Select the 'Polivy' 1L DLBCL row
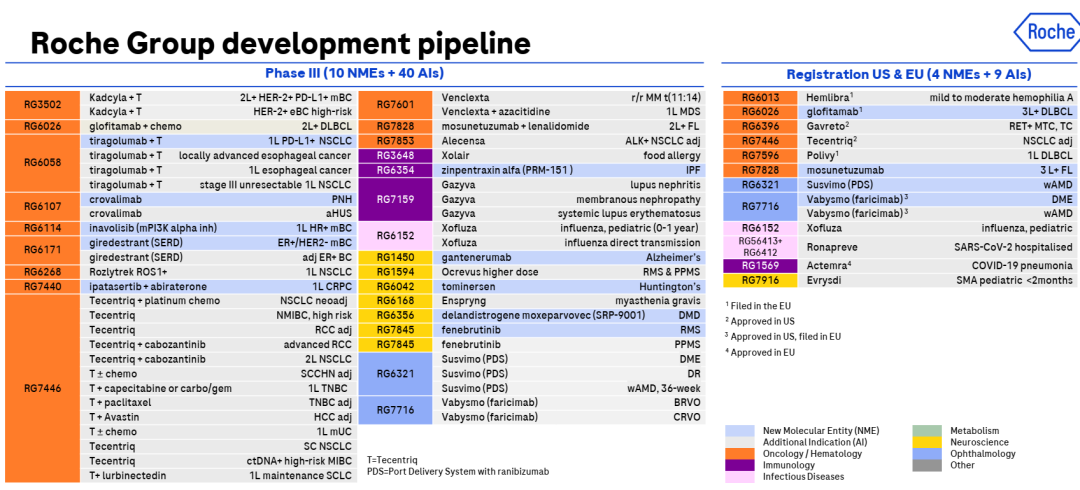 coord(938,156)
